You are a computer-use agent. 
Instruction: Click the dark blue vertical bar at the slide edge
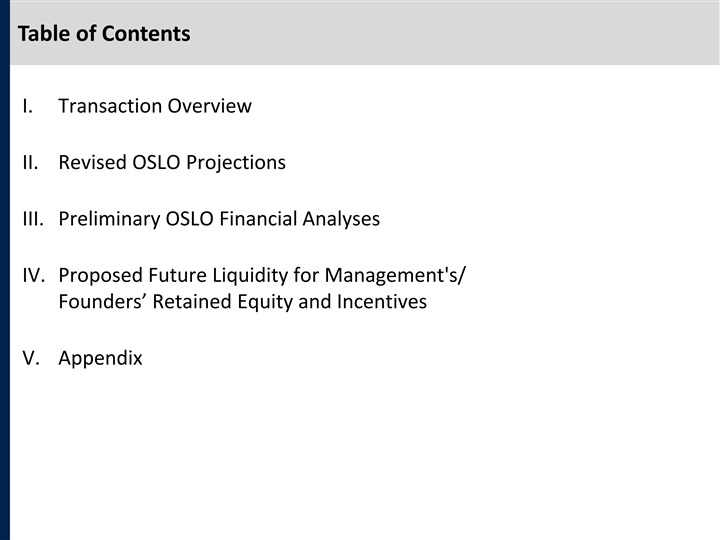point(4,300)
